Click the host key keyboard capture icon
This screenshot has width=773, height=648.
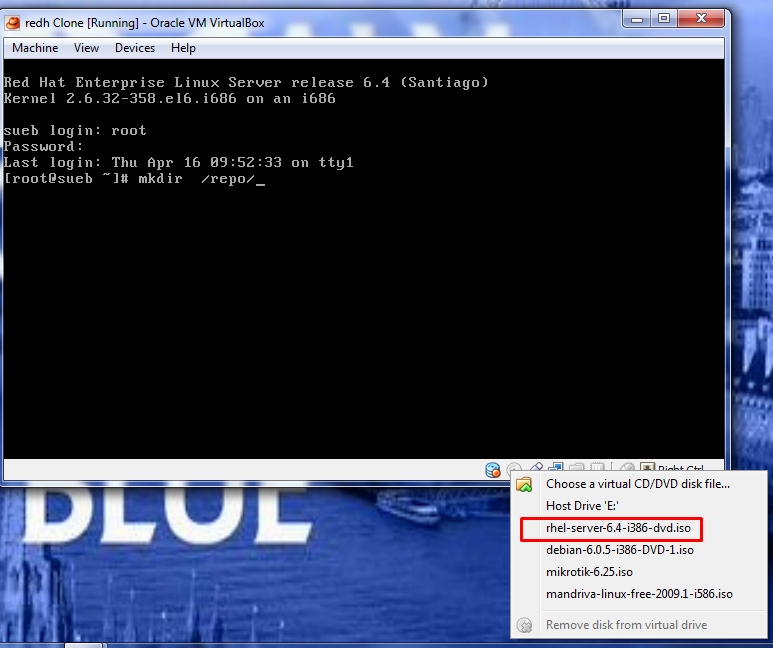point(647,467)
